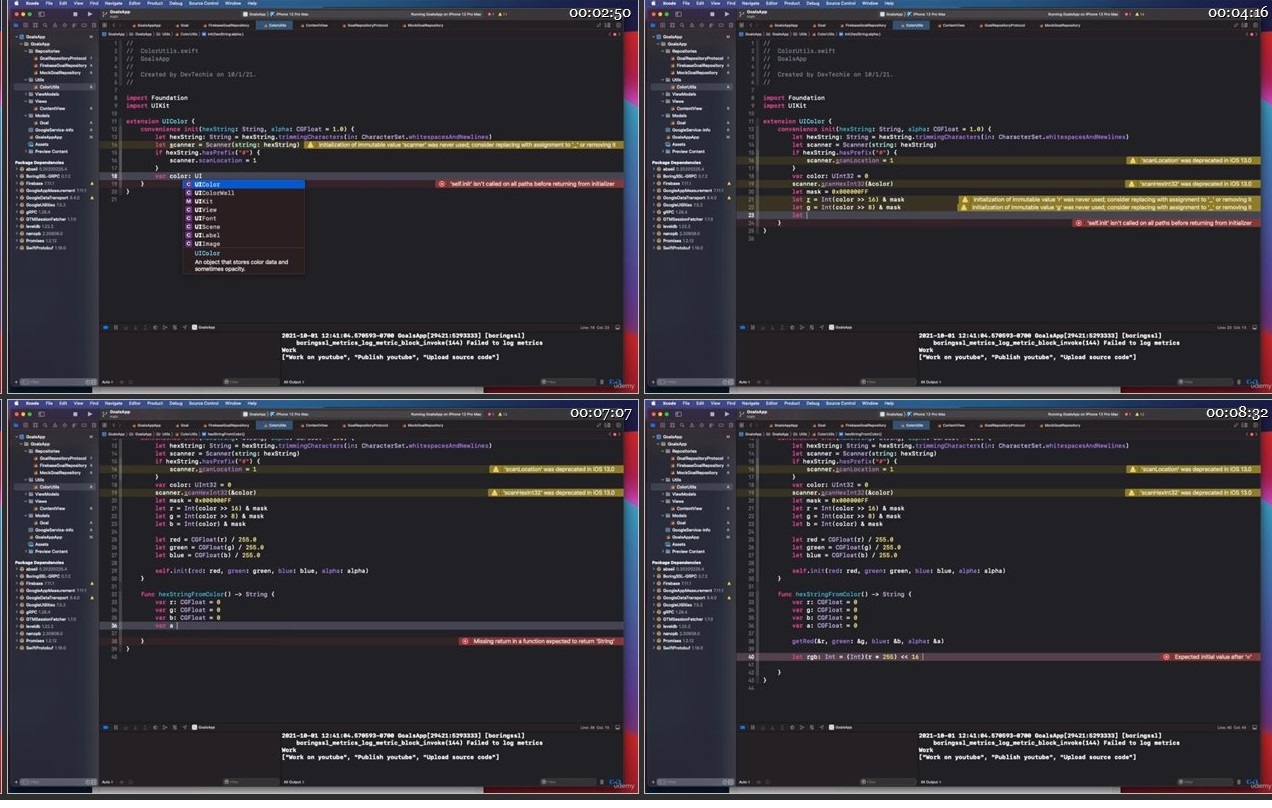Click the red 'self.init' error icon in top-left panel
This screenshot has width=1272, height=808.
(441, 184)
